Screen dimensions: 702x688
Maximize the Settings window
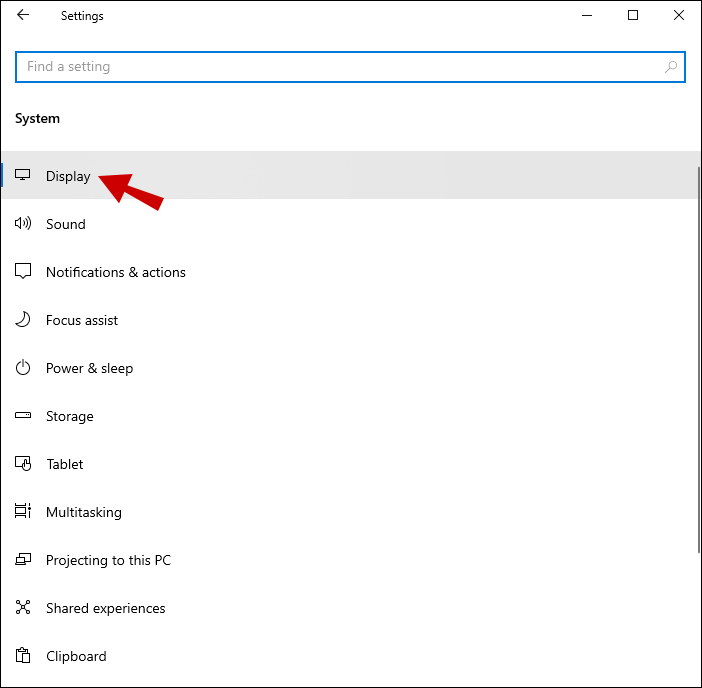pos(633,16)
